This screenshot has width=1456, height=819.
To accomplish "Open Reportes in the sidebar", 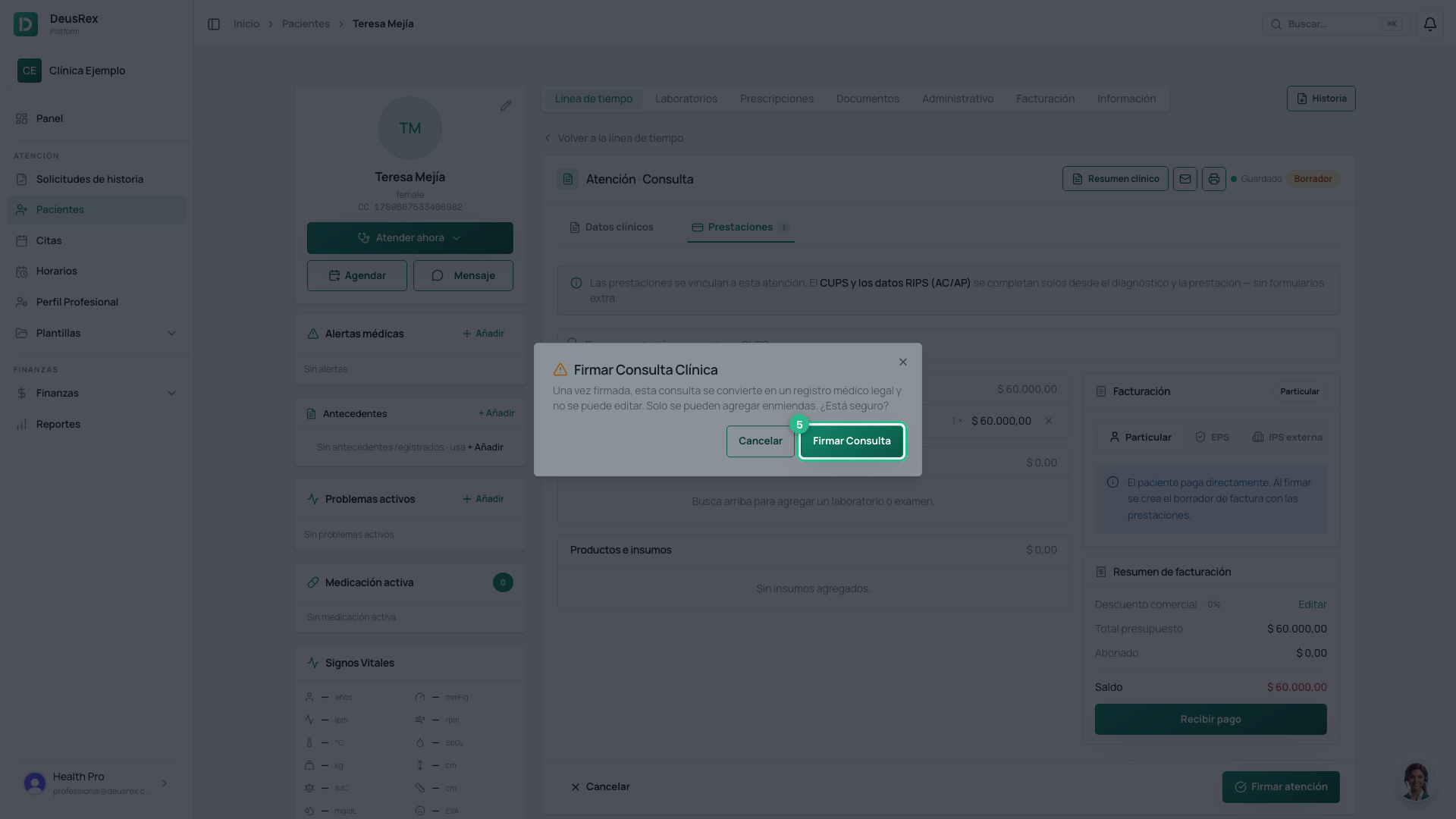I will pyautogui.click(x=96, y=424).
